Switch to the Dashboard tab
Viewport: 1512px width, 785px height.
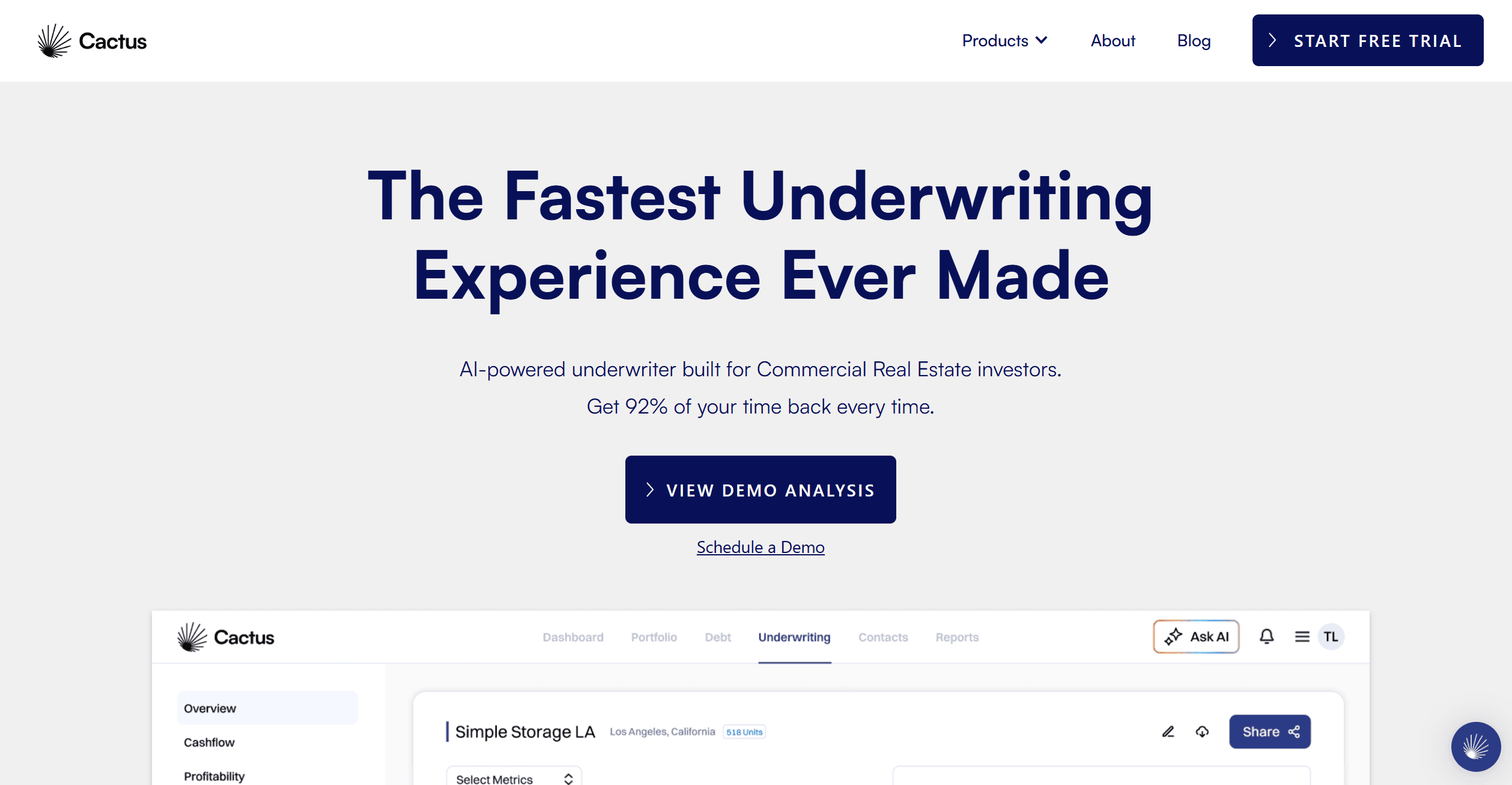click(572, 637)
